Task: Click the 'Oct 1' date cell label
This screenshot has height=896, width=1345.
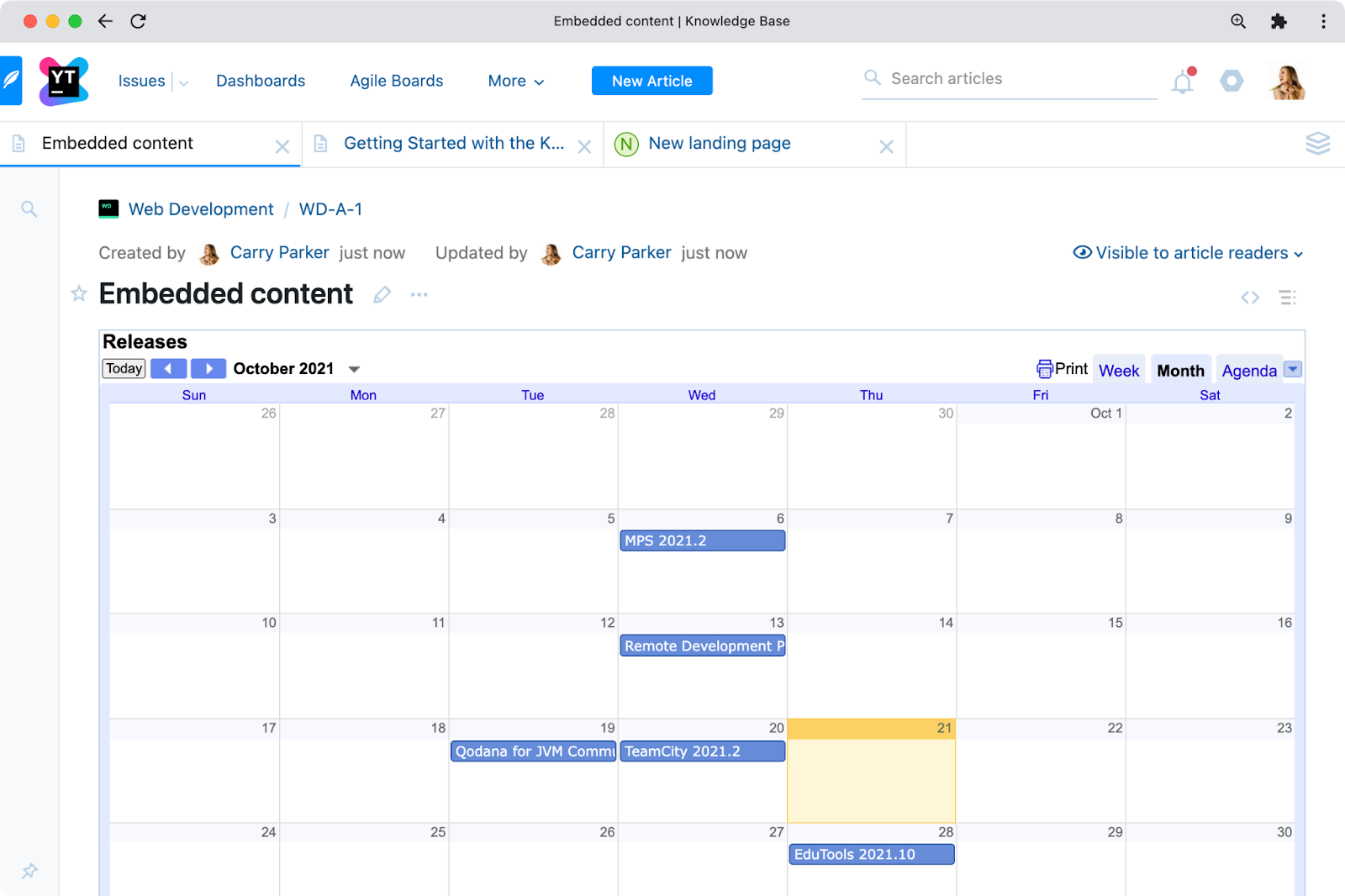Action: 1106,414
